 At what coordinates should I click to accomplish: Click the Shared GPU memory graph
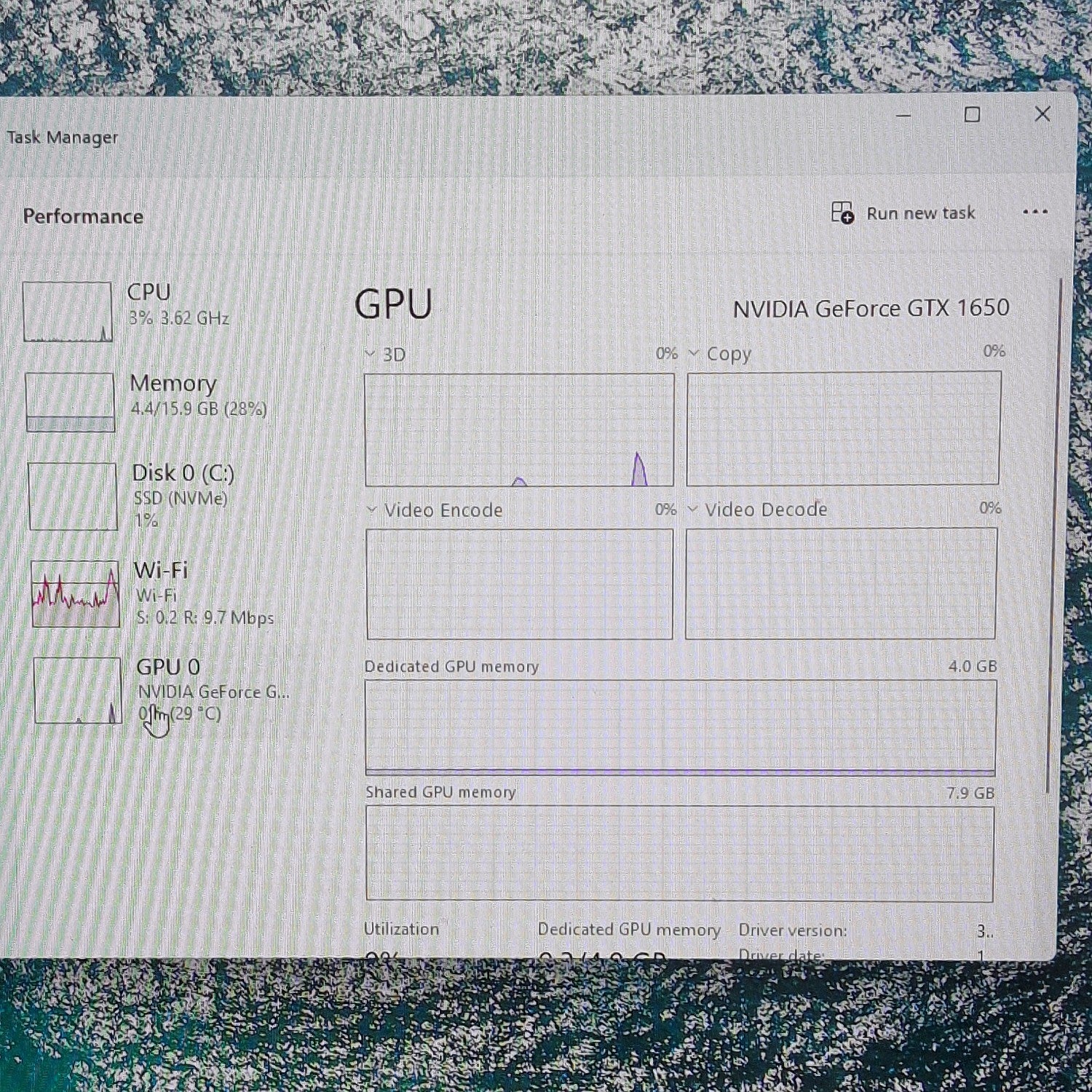point(680,853)
